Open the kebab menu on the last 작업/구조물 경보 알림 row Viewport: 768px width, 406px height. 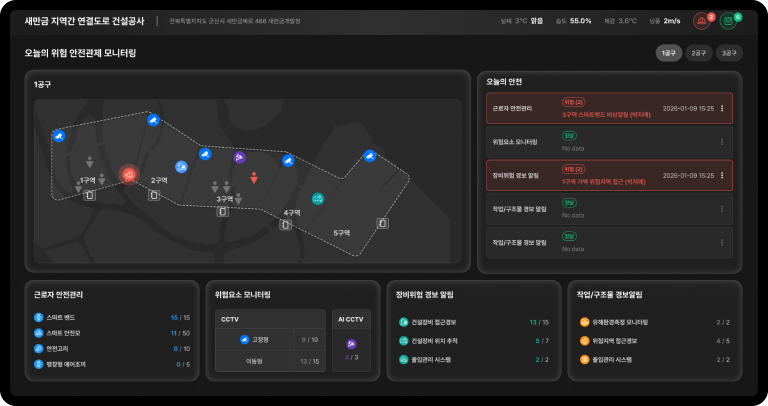pos(722,242)
